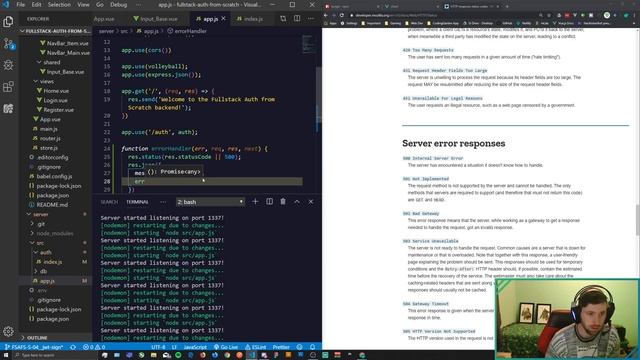Click the compare changes icon in the editor toolbar
Viewport: 640px width, 360px height.
click(283, 19)
